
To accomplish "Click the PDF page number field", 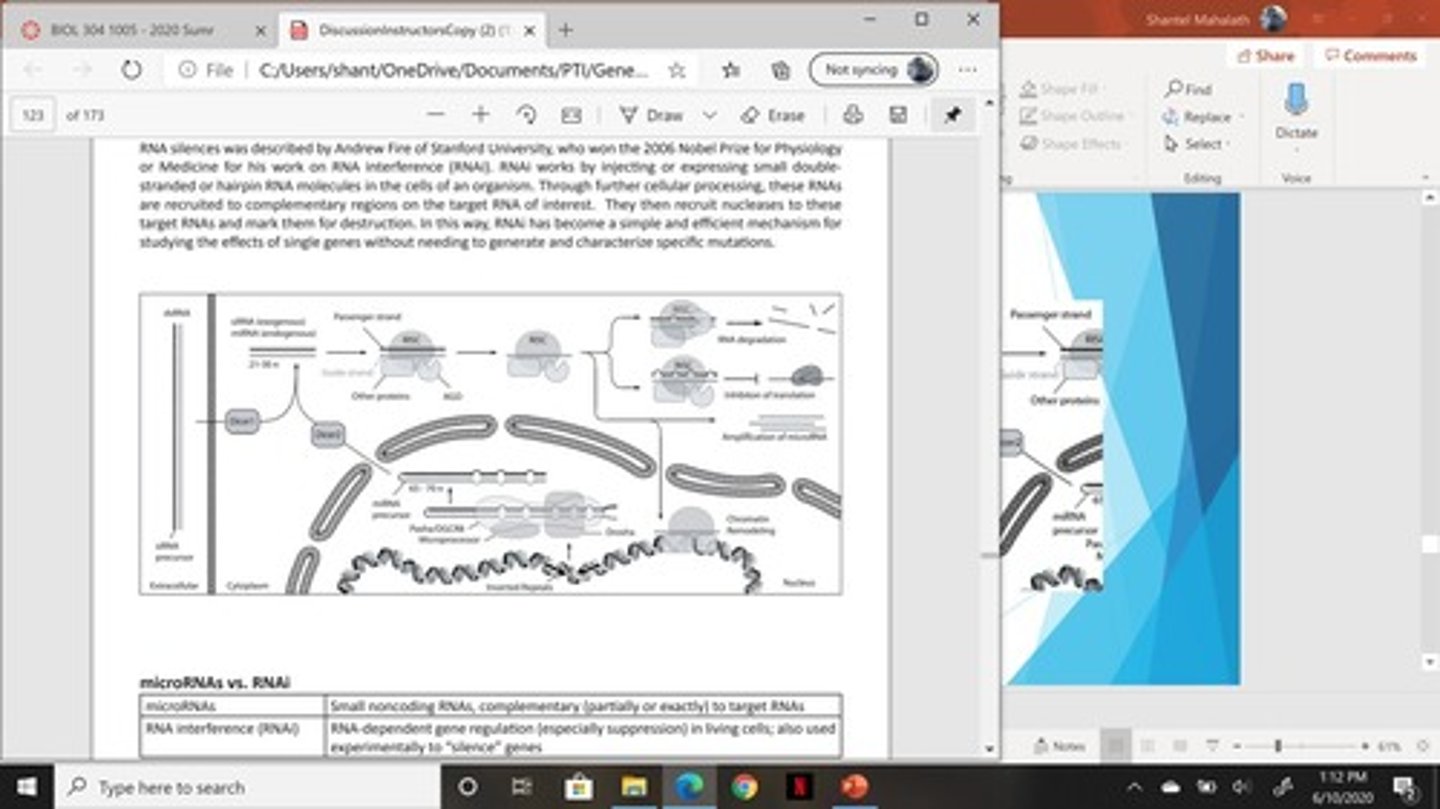I will point(33,115).
